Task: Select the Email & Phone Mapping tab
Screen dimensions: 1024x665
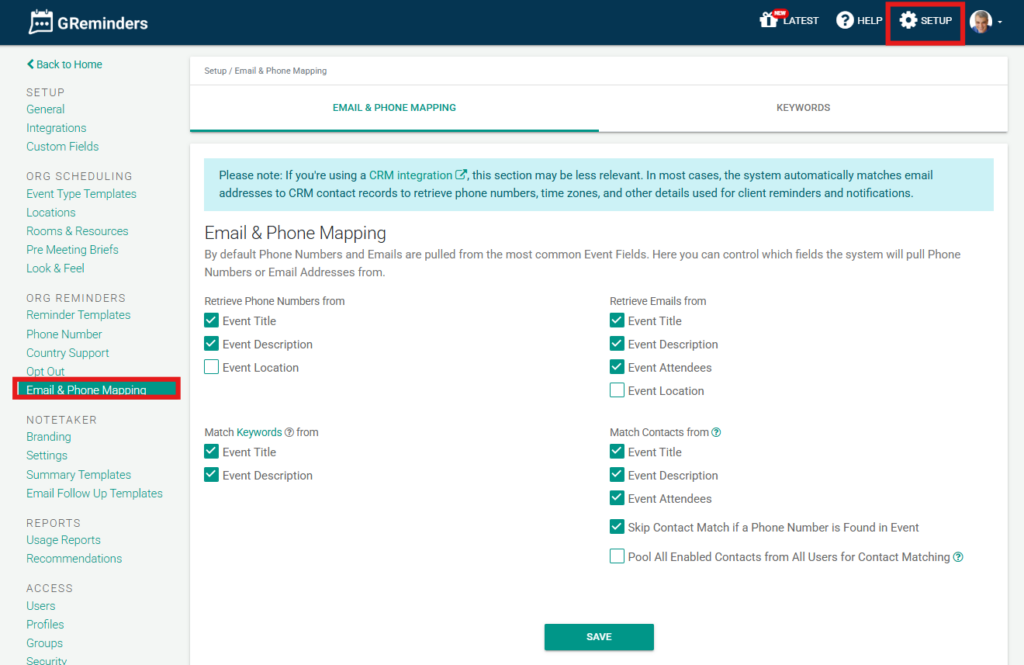Action: [394, 108]
